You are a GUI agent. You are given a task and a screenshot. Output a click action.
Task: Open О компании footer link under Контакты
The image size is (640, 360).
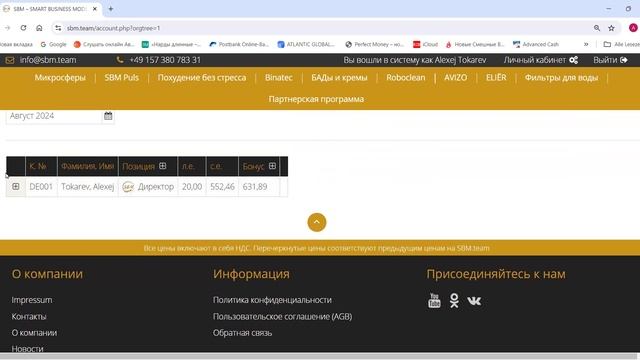pyautogui.click(x=34, y=333)
